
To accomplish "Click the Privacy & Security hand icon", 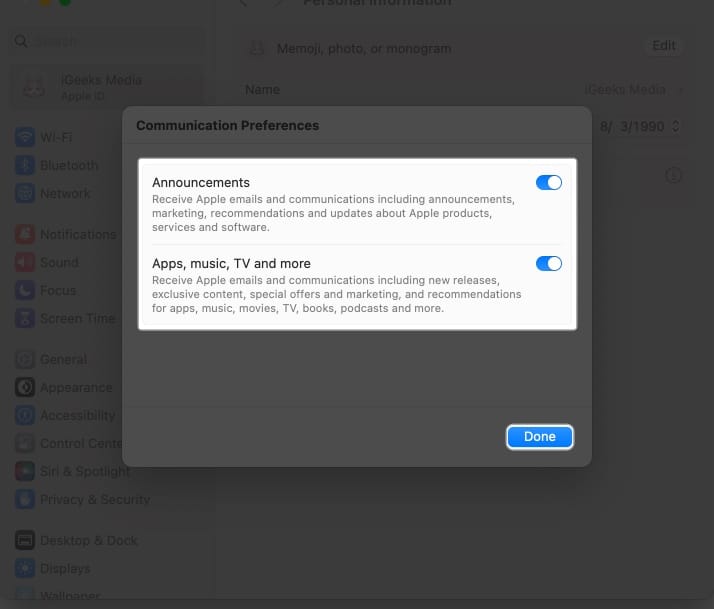I will (25, 499).
